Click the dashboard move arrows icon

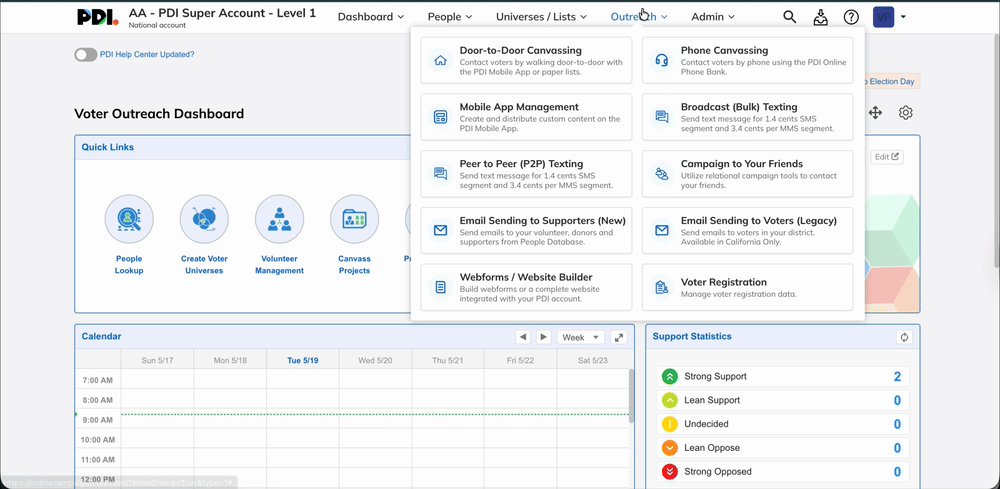pos(875,113)
